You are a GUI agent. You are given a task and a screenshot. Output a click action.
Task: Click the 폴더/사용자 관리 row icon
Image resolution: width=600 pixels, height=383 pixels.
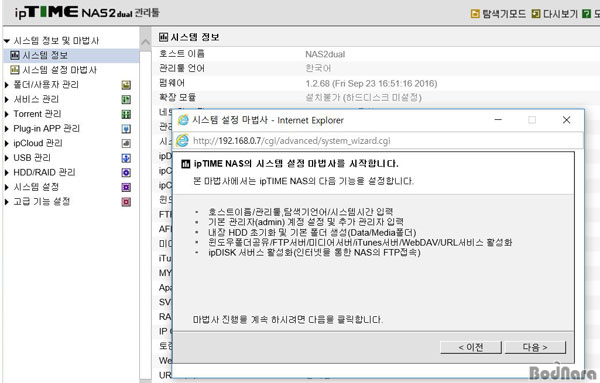click(x=126, y=85)
